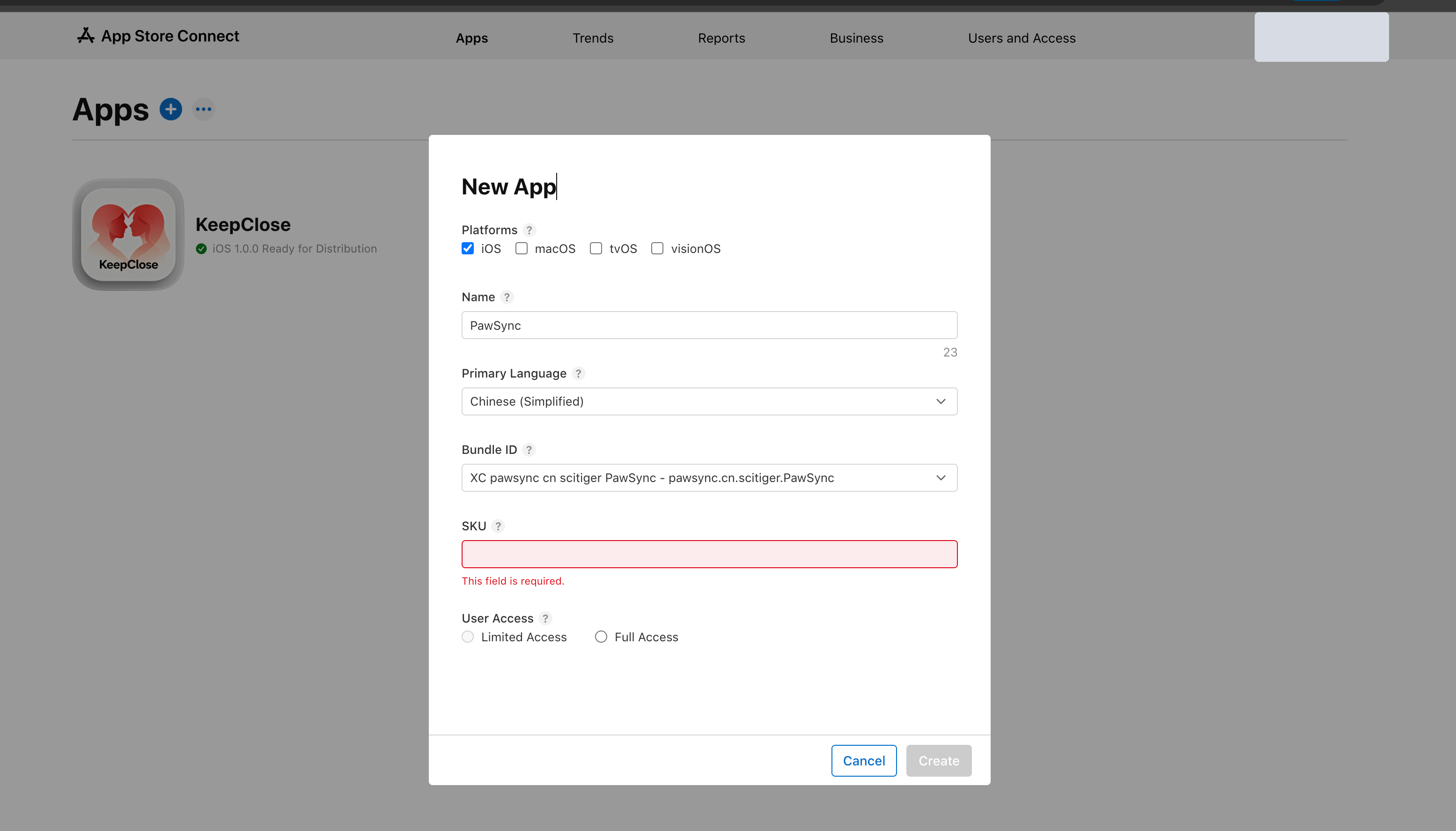Viewport: 1456px width, 831px height.
Task: Click the Cancel button
Action: pyautogui.click(x=864, y=761)
